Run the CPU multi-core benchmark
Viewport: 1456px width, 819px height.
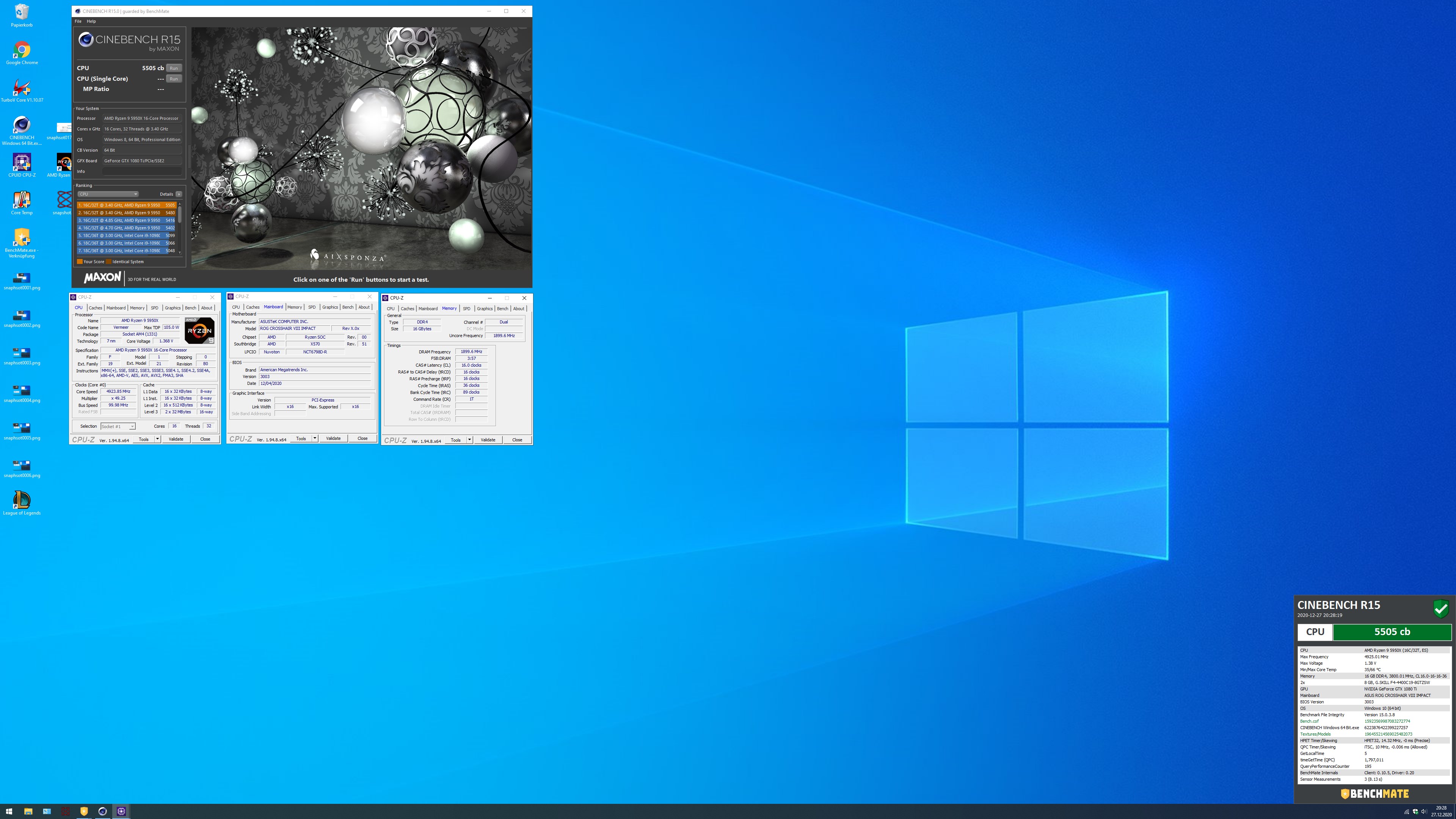tap(174, 68)
